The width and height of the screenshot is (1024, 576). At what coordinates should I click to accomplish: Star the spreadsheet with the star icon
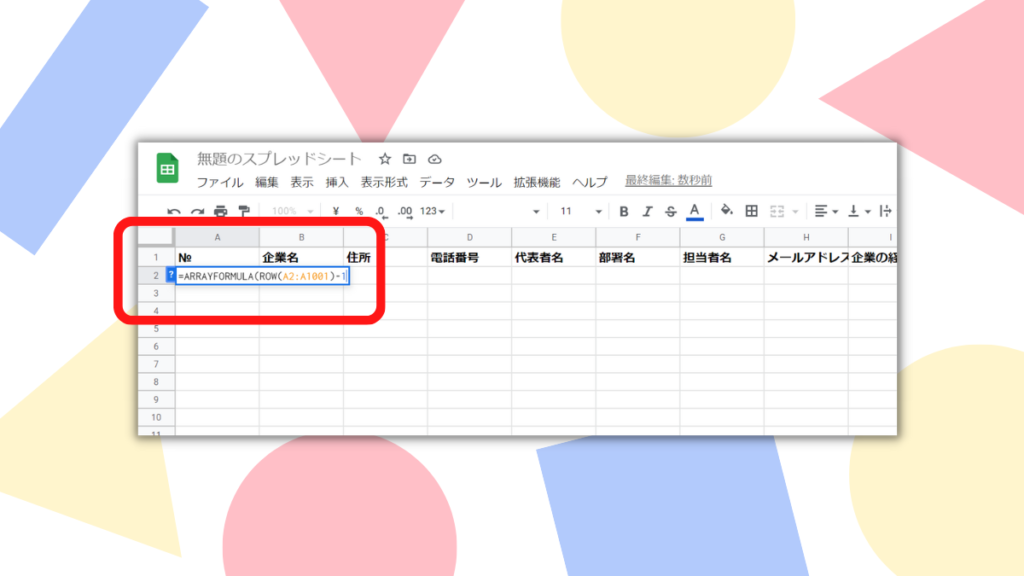click(385, 159)
